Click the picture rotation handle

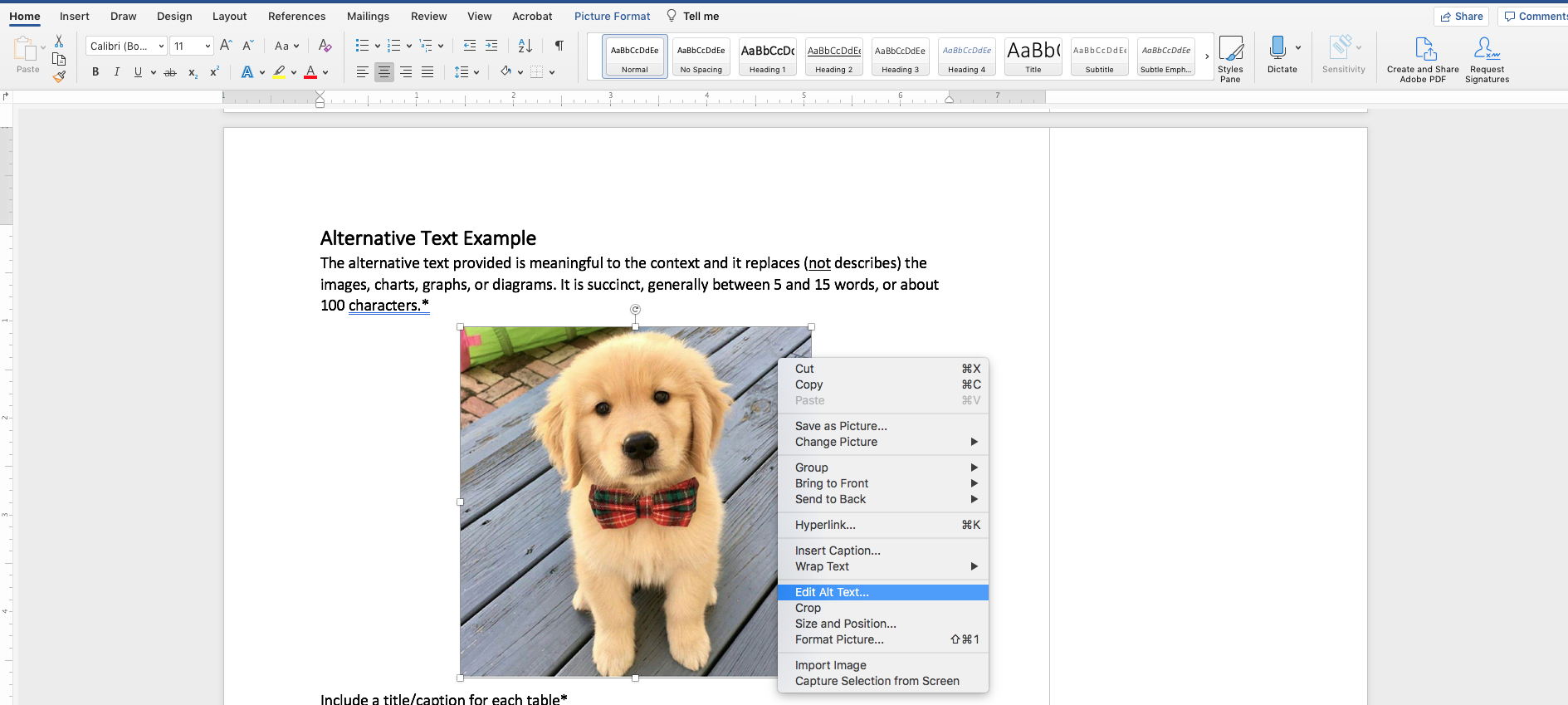pos(635,309)
